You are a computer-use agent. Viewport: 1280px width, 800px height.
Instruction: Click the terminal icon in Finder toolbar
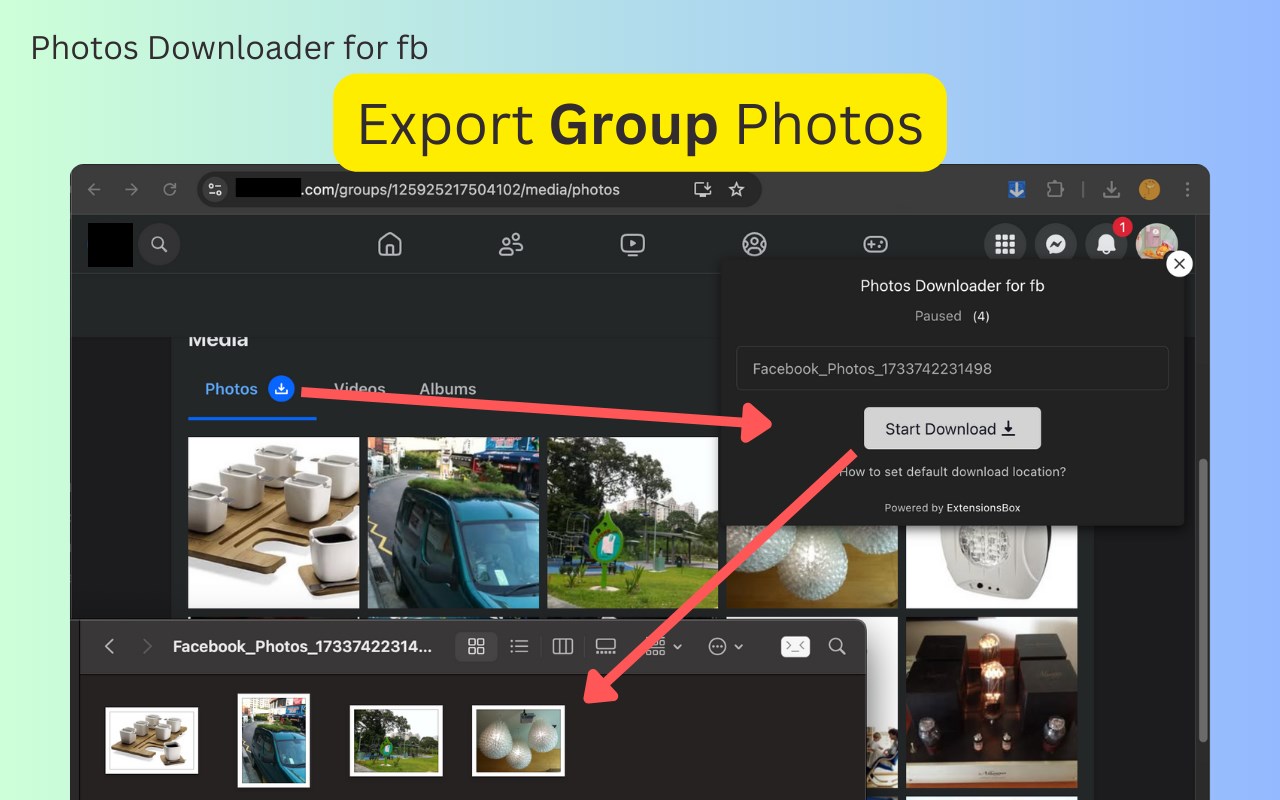coord(795,647)
